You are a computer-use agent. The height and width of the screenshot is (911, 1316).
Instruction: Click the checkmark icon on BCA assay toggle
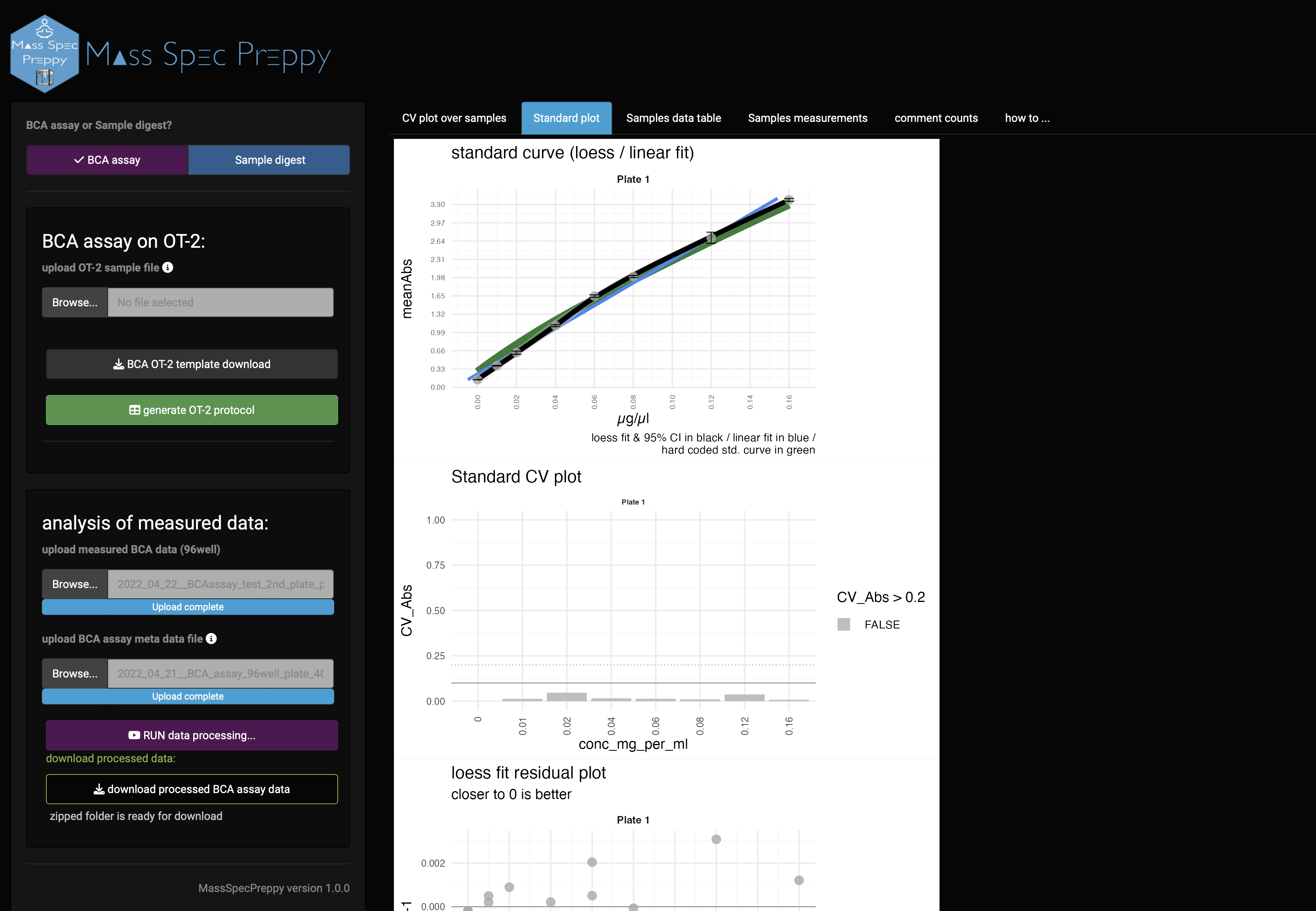point(79,160)
